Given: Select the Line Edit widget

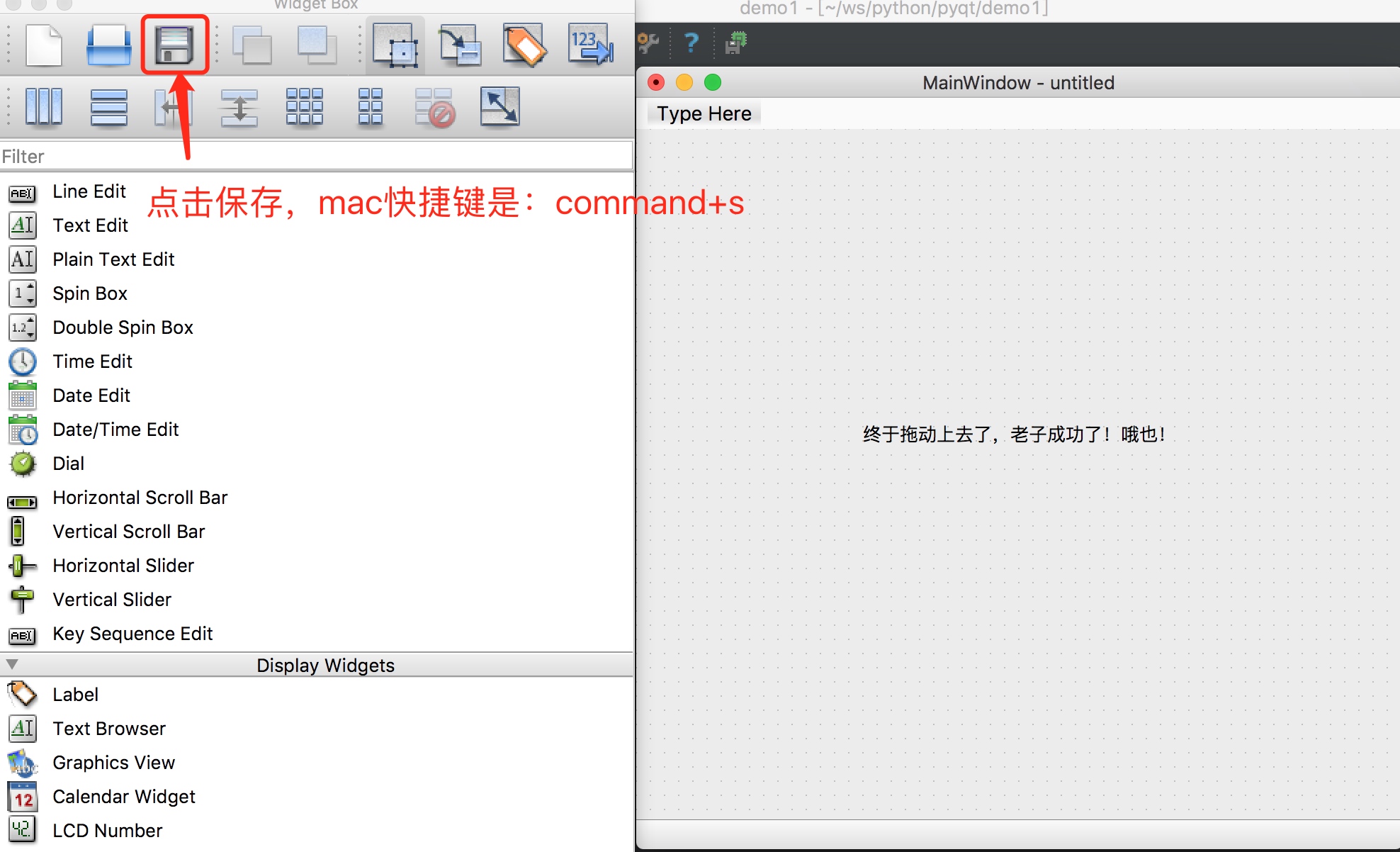Looking at the screenshot, I should click(89, 191).
